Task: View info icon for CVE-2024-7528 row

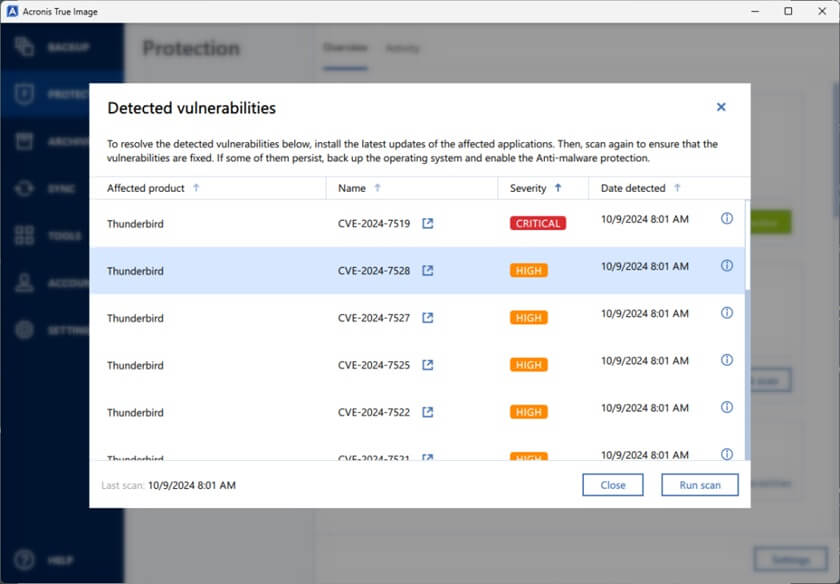Action: 727,266
